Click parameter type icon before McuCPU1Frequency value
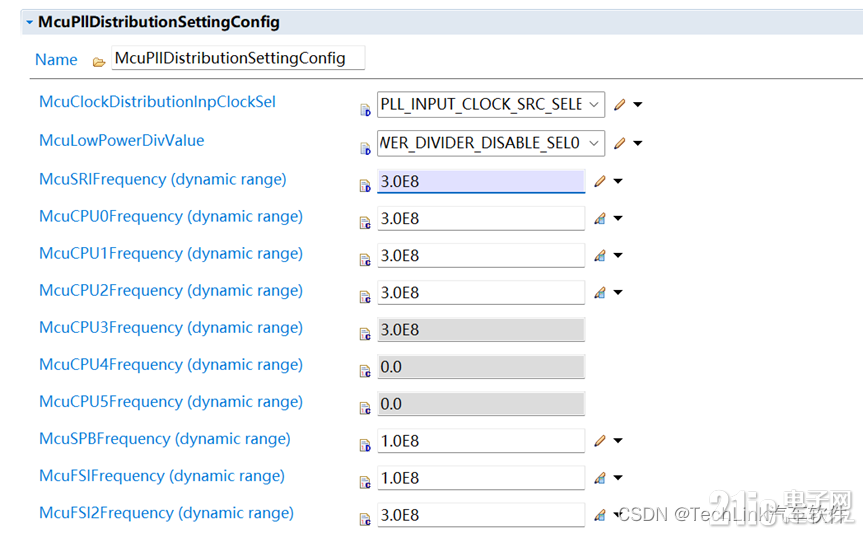Image resolution: width=863 pixels, height=533 pixels. coord(365,260)
